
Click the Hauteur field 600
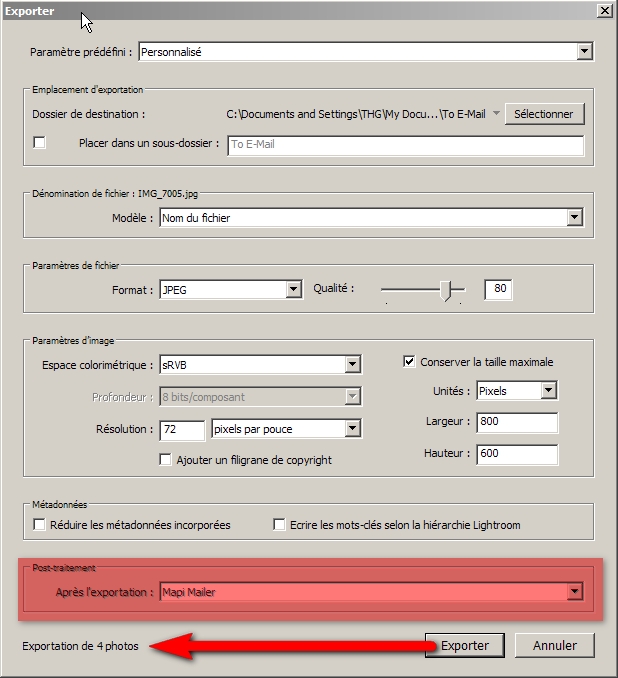(x=517, y=454)
